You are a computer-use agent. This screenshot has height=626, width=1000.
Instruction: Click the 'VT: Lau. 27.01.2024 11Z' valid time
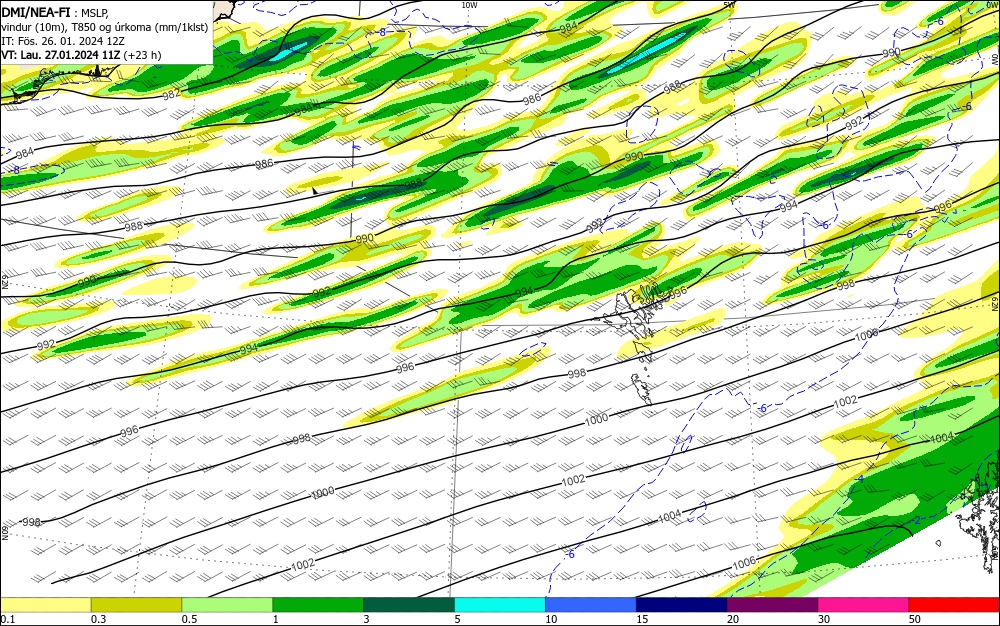tap(61, 55)
